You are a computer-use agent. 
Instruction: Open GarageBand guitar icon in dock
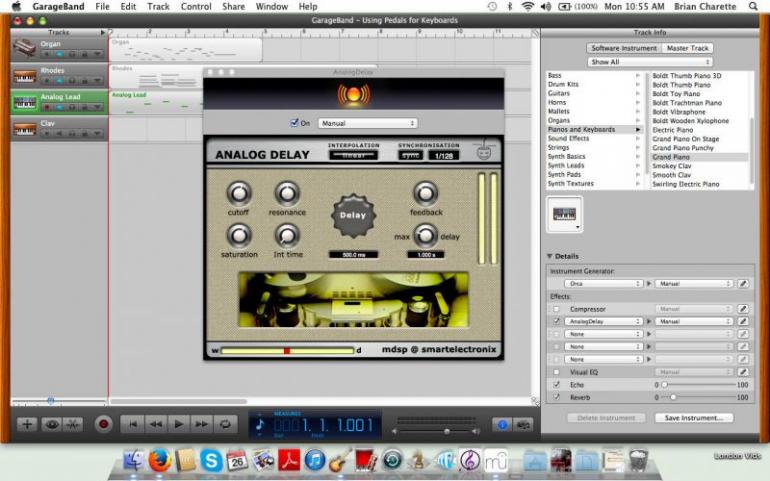pyautogui.click(x=340, y=461)
